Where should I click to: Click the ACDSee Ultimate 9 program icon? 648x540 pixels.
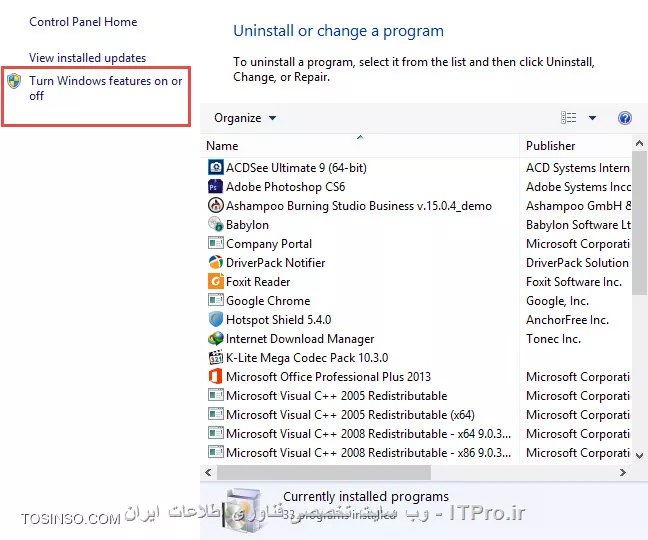215,167
